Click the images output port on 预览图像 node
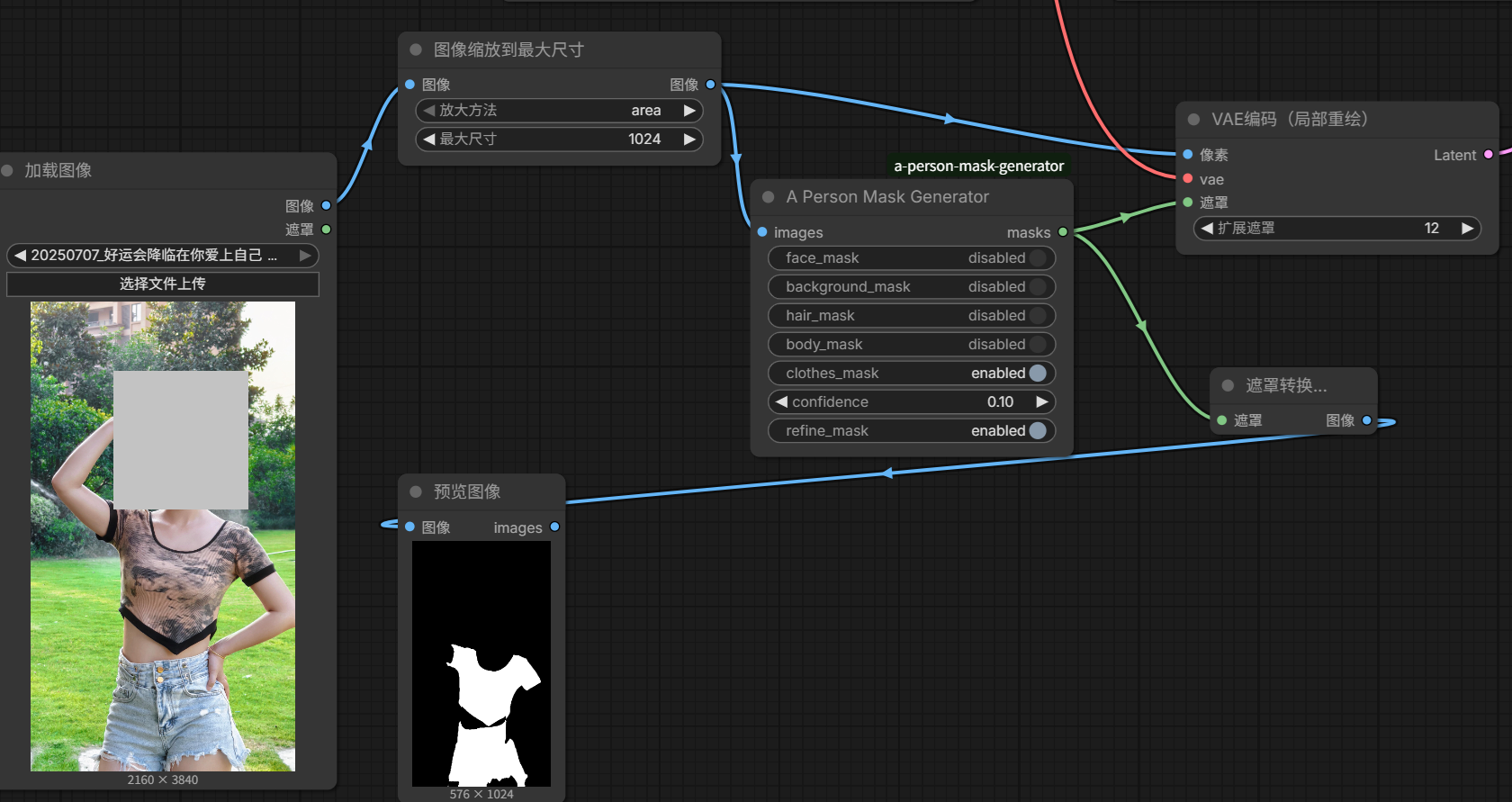 tap(554, 527)
